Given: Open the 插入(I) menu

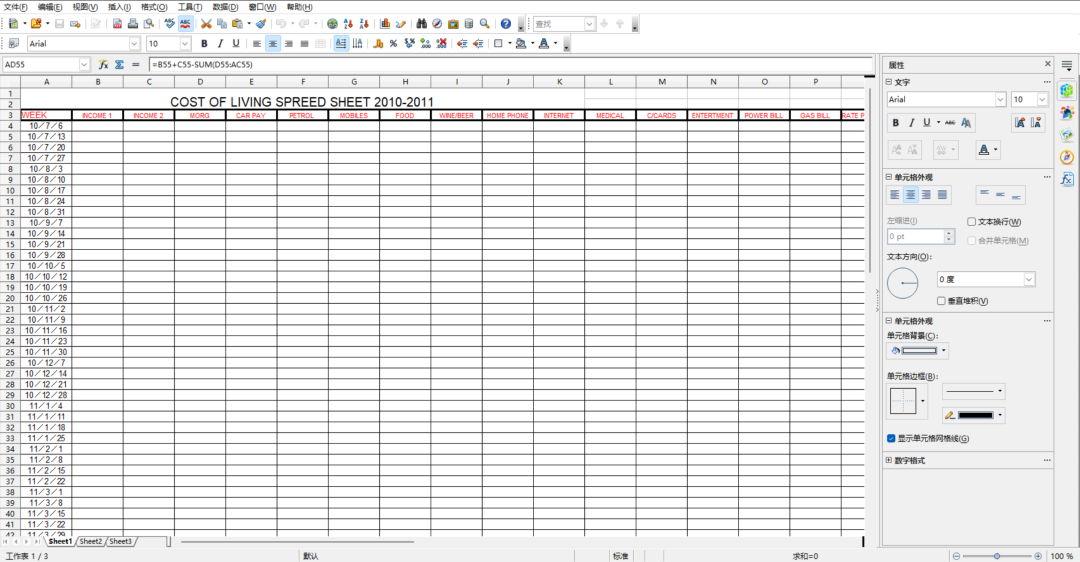Looking at the screenshot, I should 119,7.
